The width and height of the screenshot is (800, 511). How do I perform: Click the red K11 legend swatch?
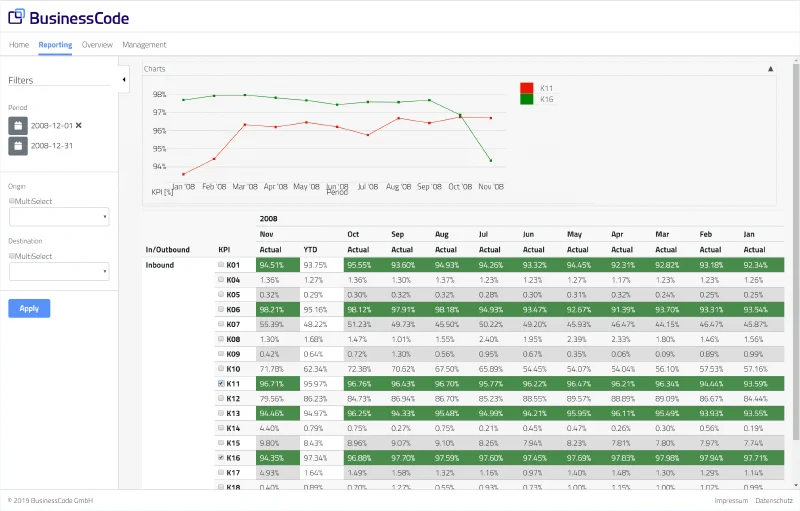pyautogui.click(x=526, y=88)
